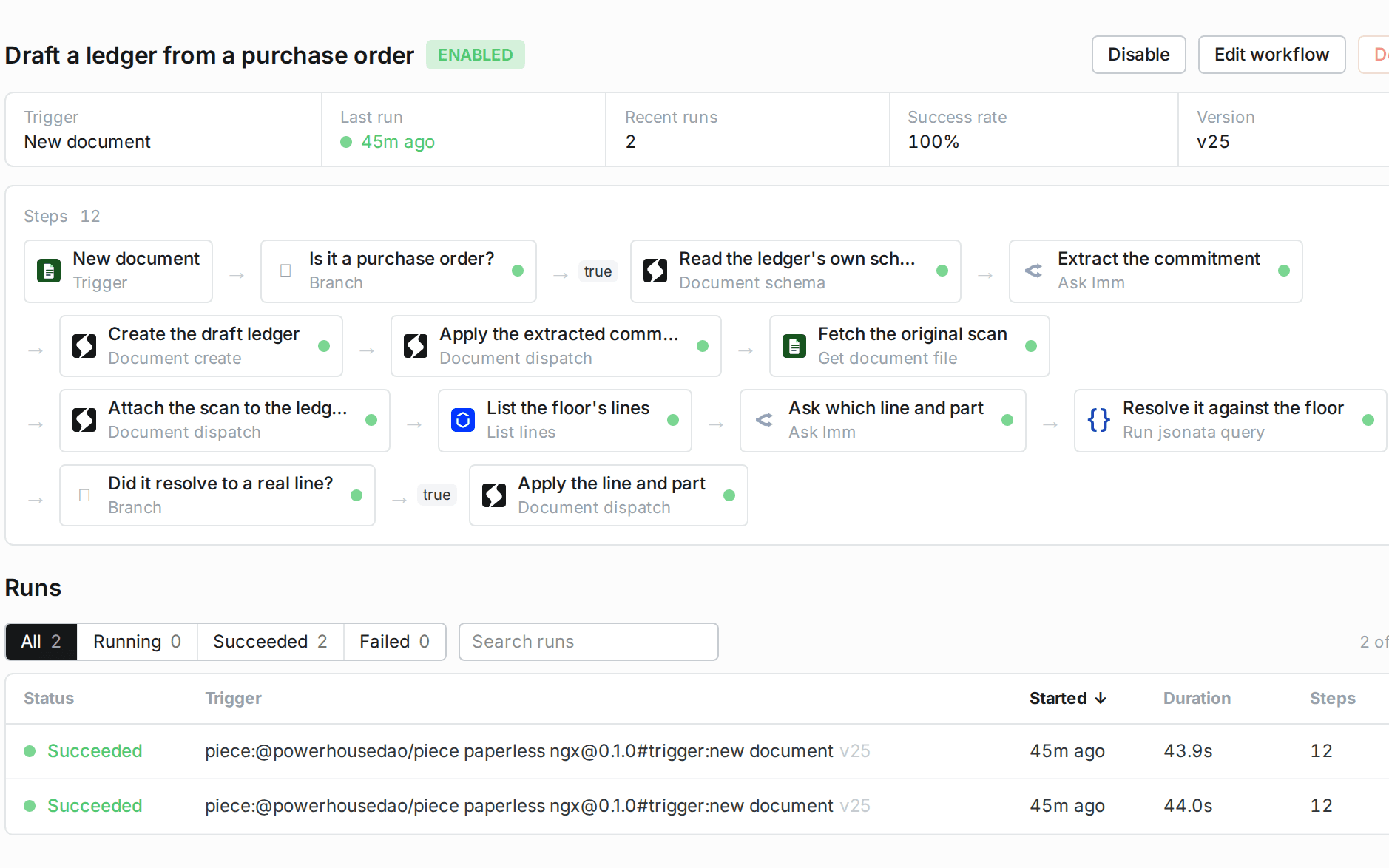Click the ENABLED status badge
The height and width of the screenshot is (868, 1389).
(475, 55)
